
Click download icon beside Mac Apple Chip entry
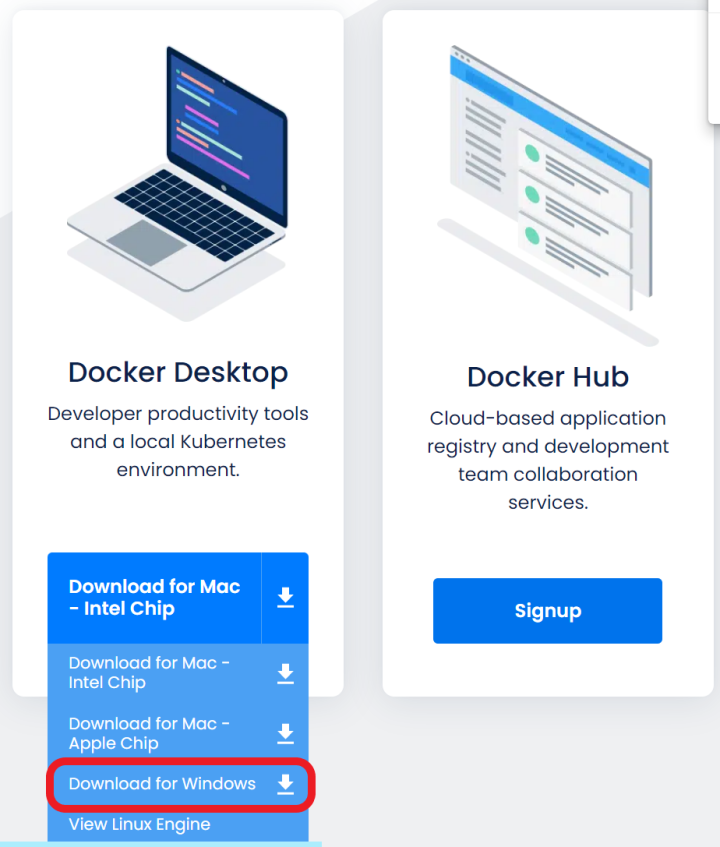(x=285, y=733)
